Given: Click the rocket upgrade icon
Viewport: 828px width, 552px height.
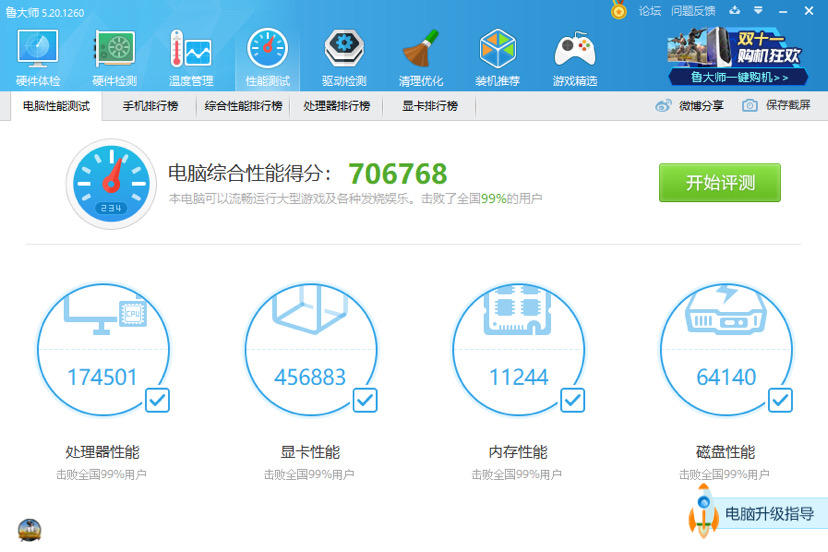Looking at the screenshot, I should (703, 512).
